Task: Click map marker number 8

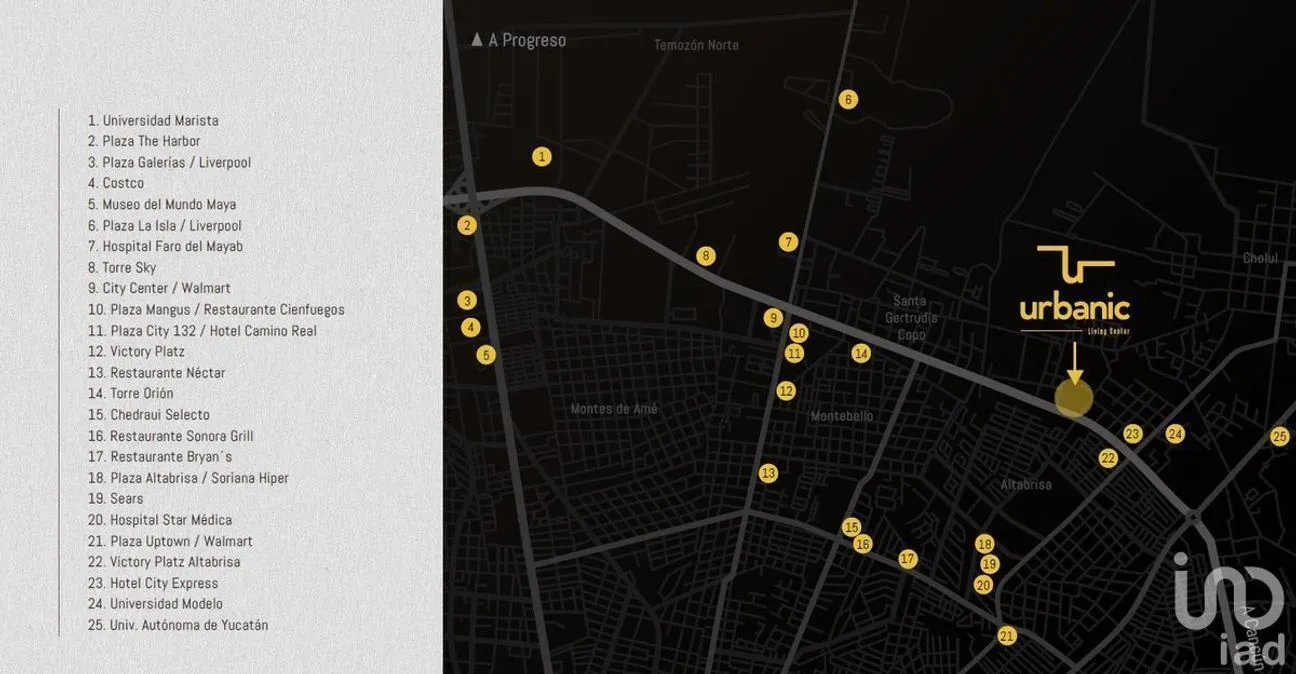Action: tap(706, 256)
